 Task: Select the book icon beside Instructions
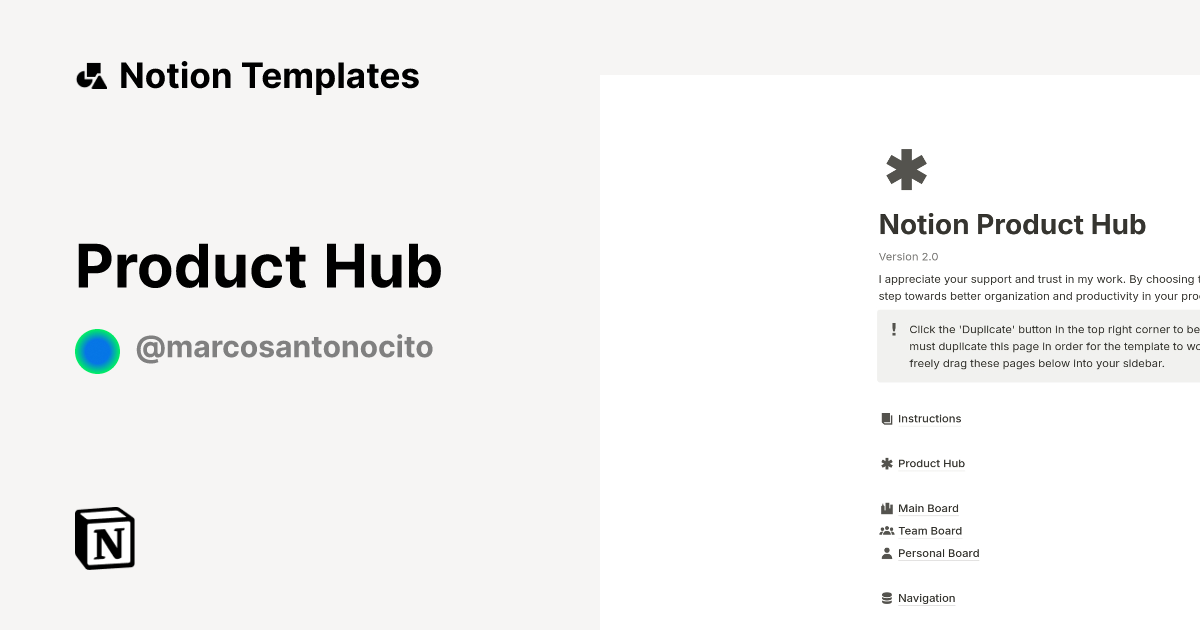(887, 418)
